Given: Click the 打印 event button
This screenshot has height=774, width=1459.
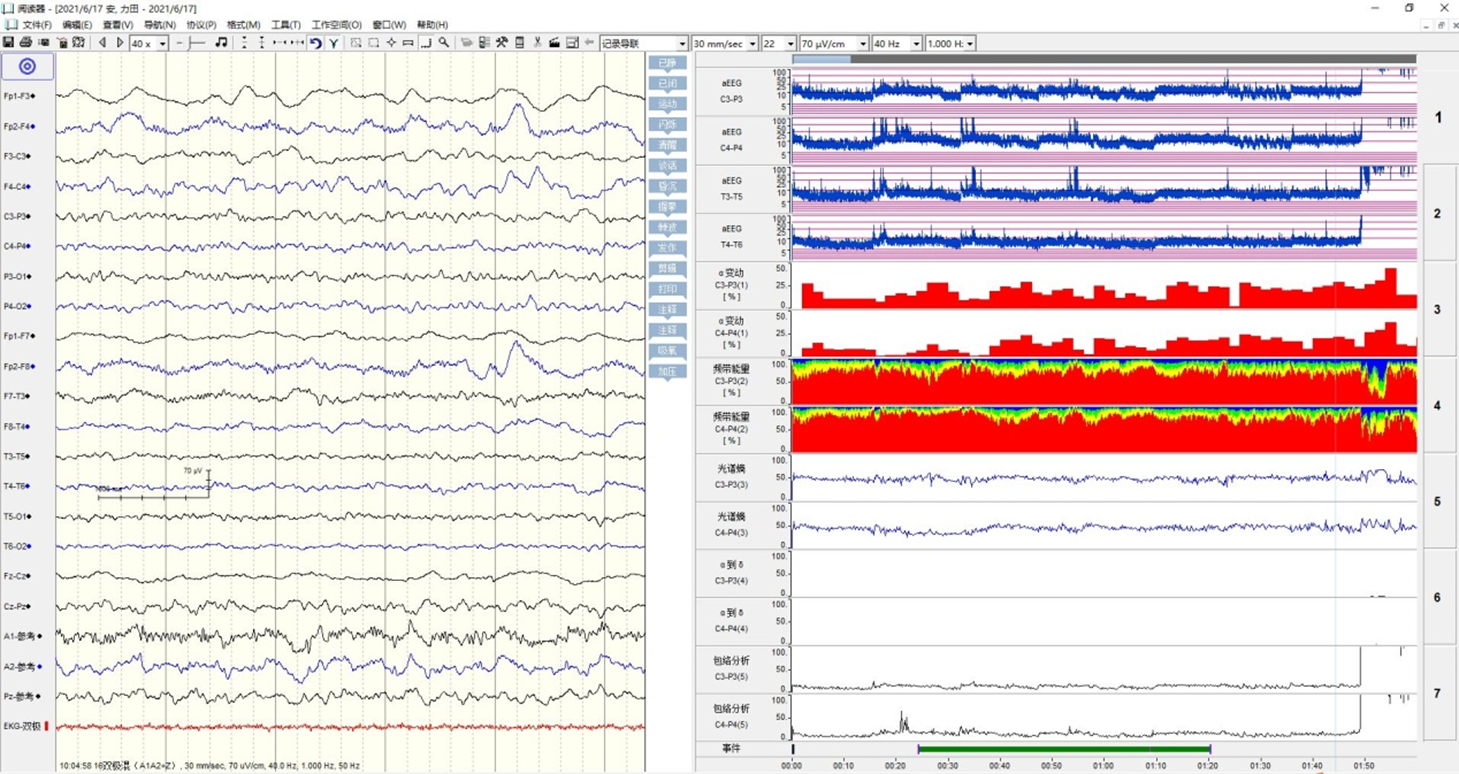Looking at the screenshot, I should (667, 289).
